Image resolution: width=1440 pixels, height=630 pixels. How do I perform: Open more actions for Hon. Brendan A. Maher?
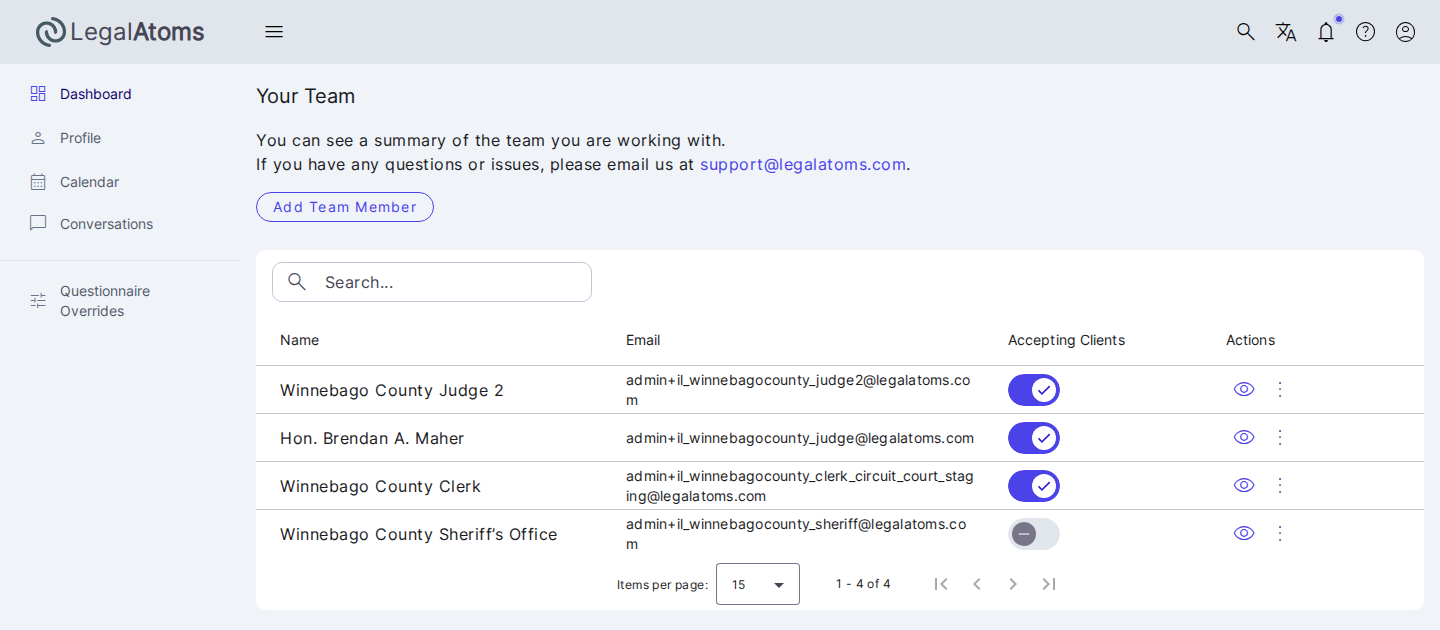pos(1280,437)
